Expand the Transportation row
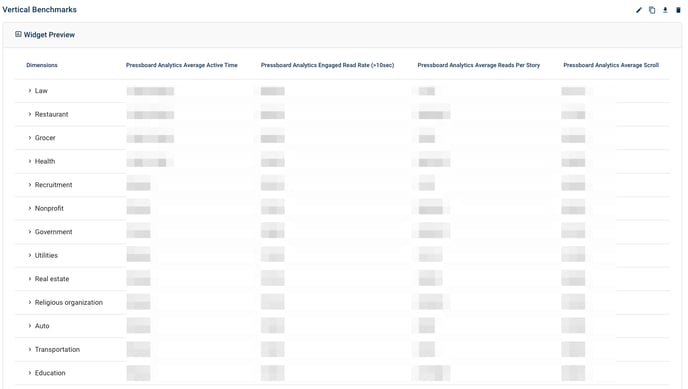 (30, 350)
